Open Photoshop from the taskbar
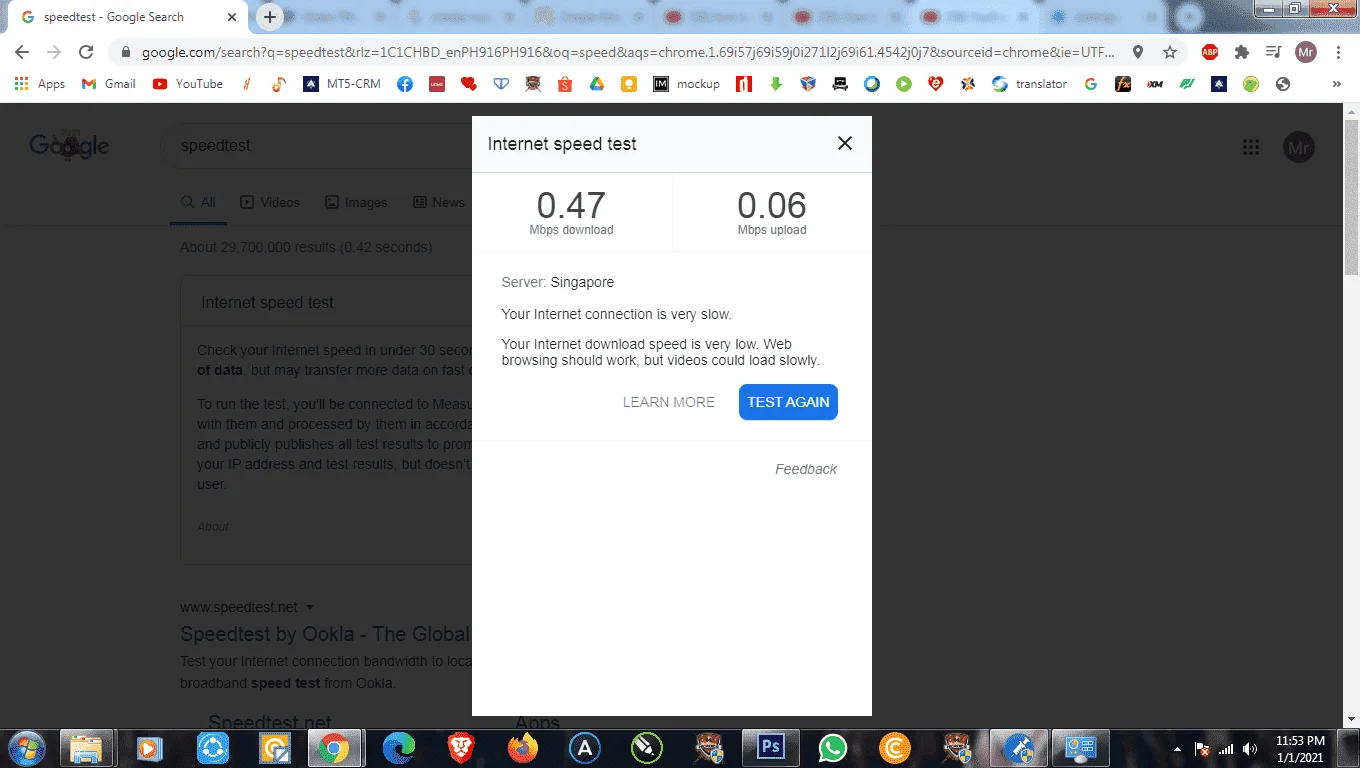This screenshot has height=768, width=1360. 771,747
